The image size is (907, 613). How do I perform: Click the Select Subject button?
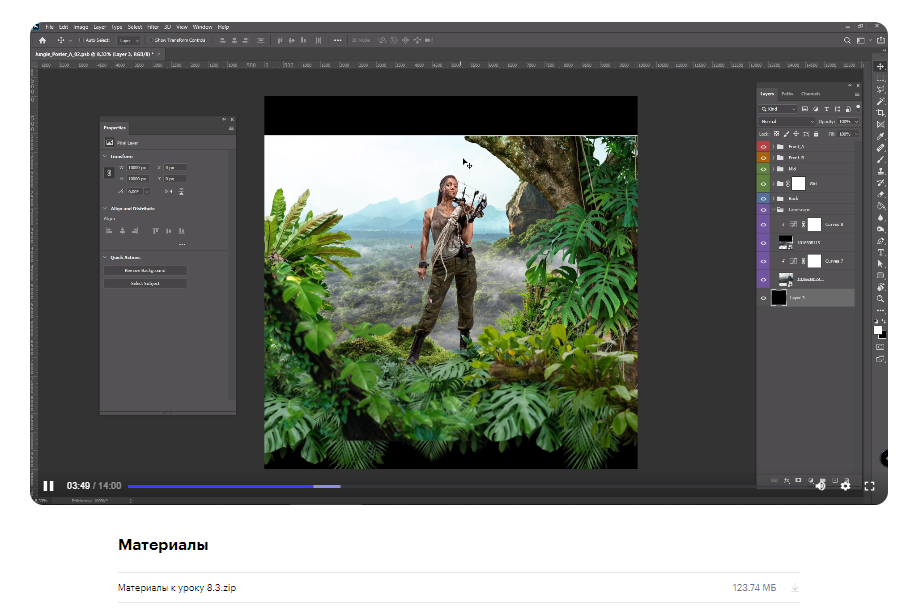pyautogui.click(x=145, y=284)
